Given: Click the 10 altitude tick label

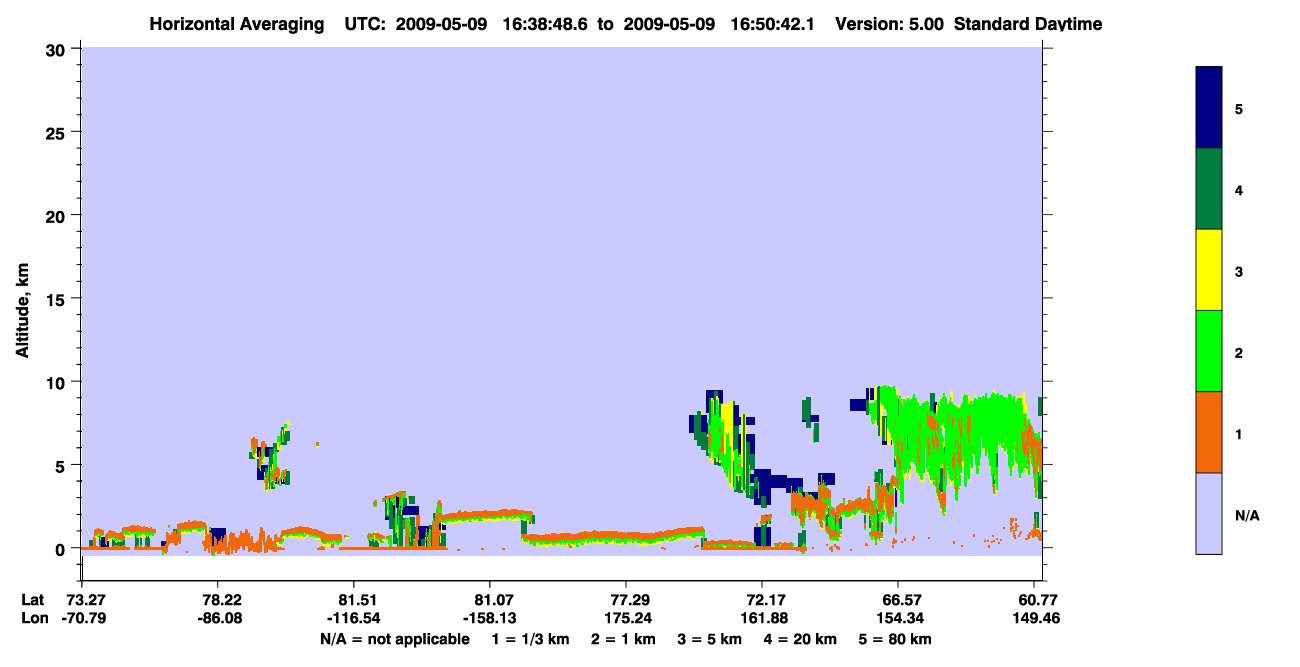Looking at the screenshot, I should tap(58, 382).
